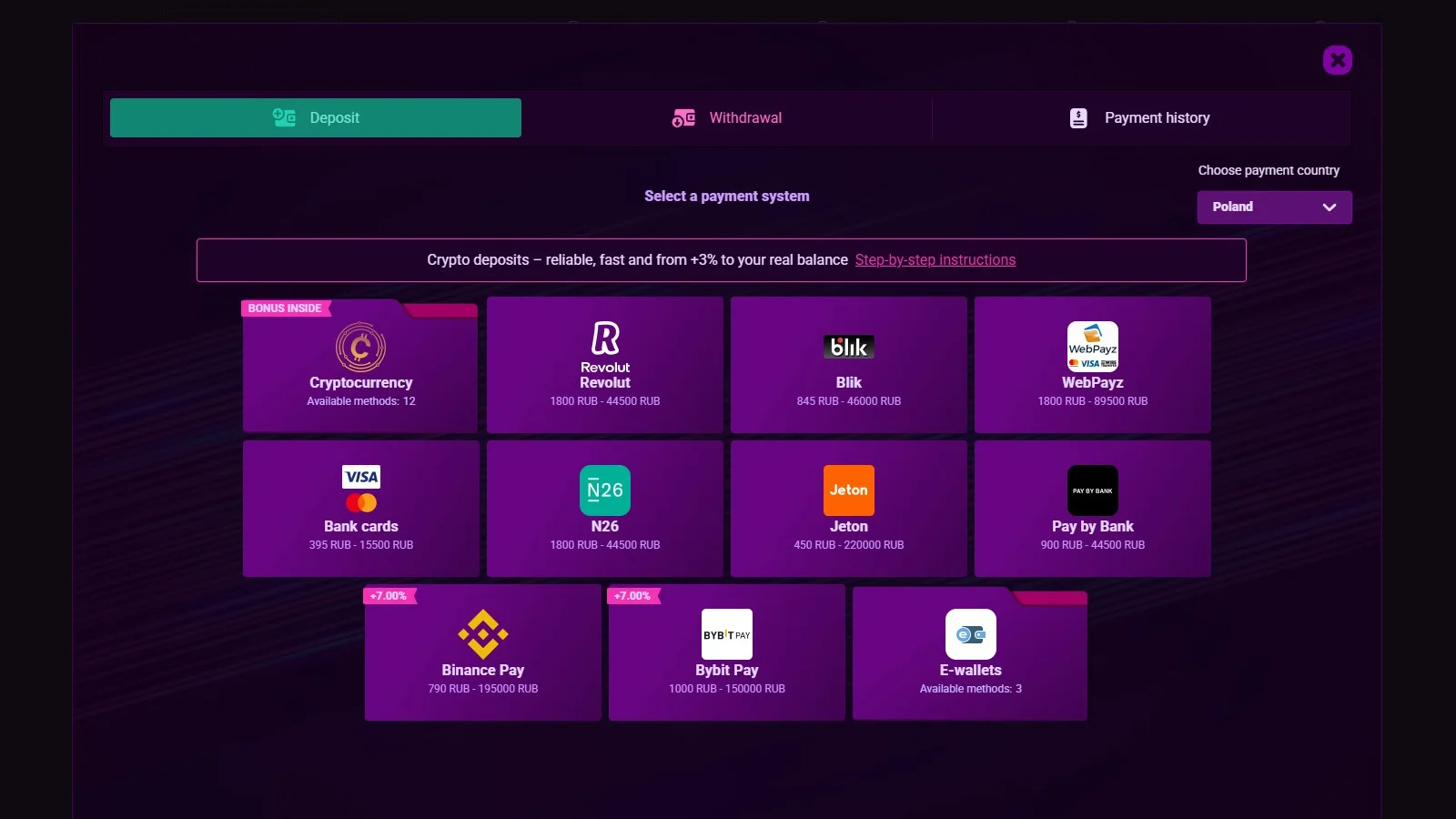The width and height of the screenshot is (1456, 819).
Task: Click the +7.00% badge on Bybit Pay
Action: tap(633, 596)
